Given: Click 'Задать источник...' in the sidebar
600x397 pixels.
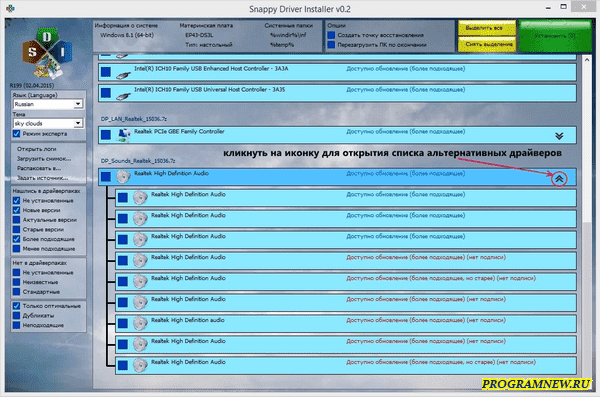Looking at the screenshot, I should [x=42, y=178].
